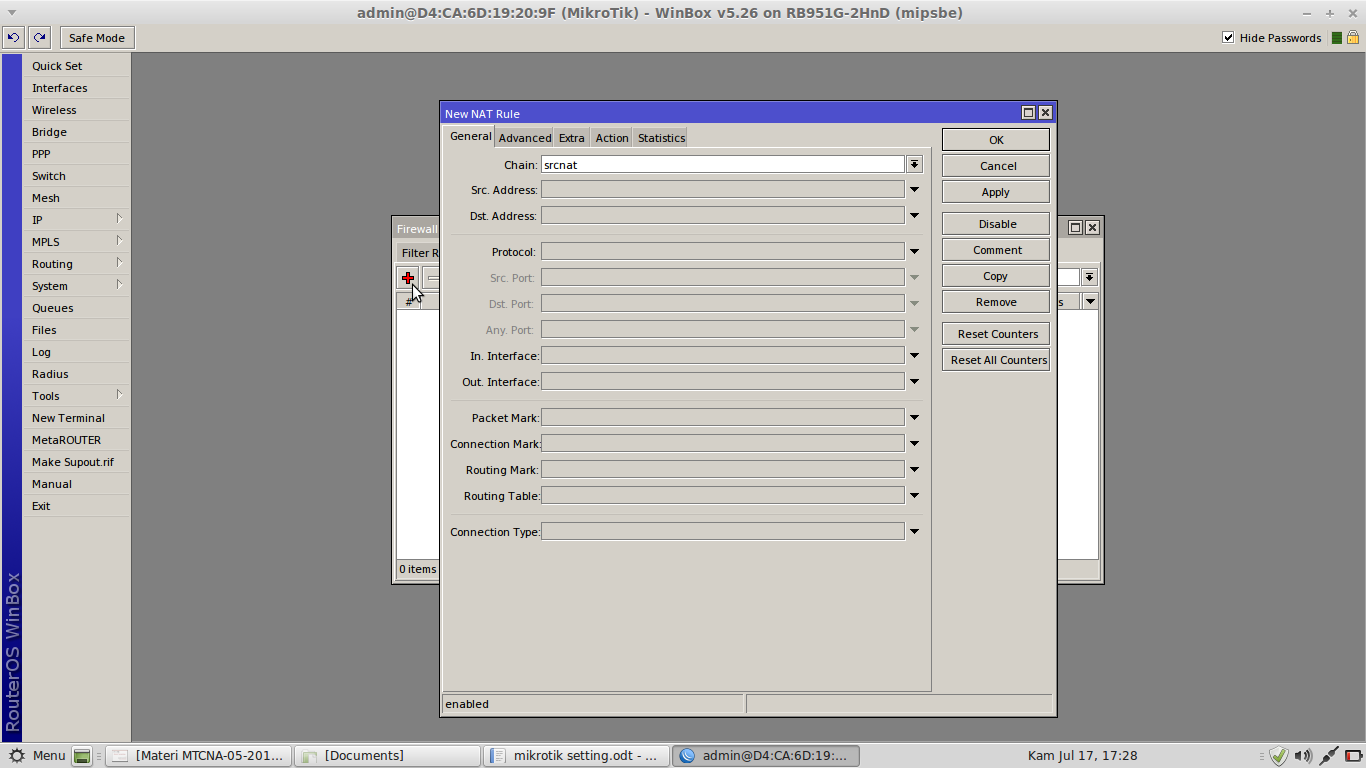The height and width of the screenshot is (768, 1366).
Task: Open Wireless in sidebar menu
Action: coord(77,110)
